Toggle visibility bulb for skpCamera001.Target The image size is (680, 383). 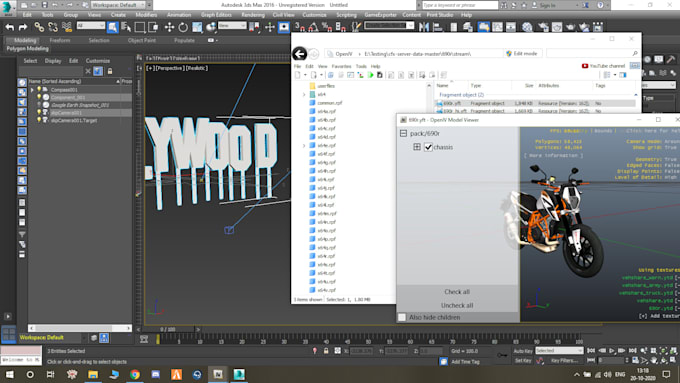[x=39, y=120]
